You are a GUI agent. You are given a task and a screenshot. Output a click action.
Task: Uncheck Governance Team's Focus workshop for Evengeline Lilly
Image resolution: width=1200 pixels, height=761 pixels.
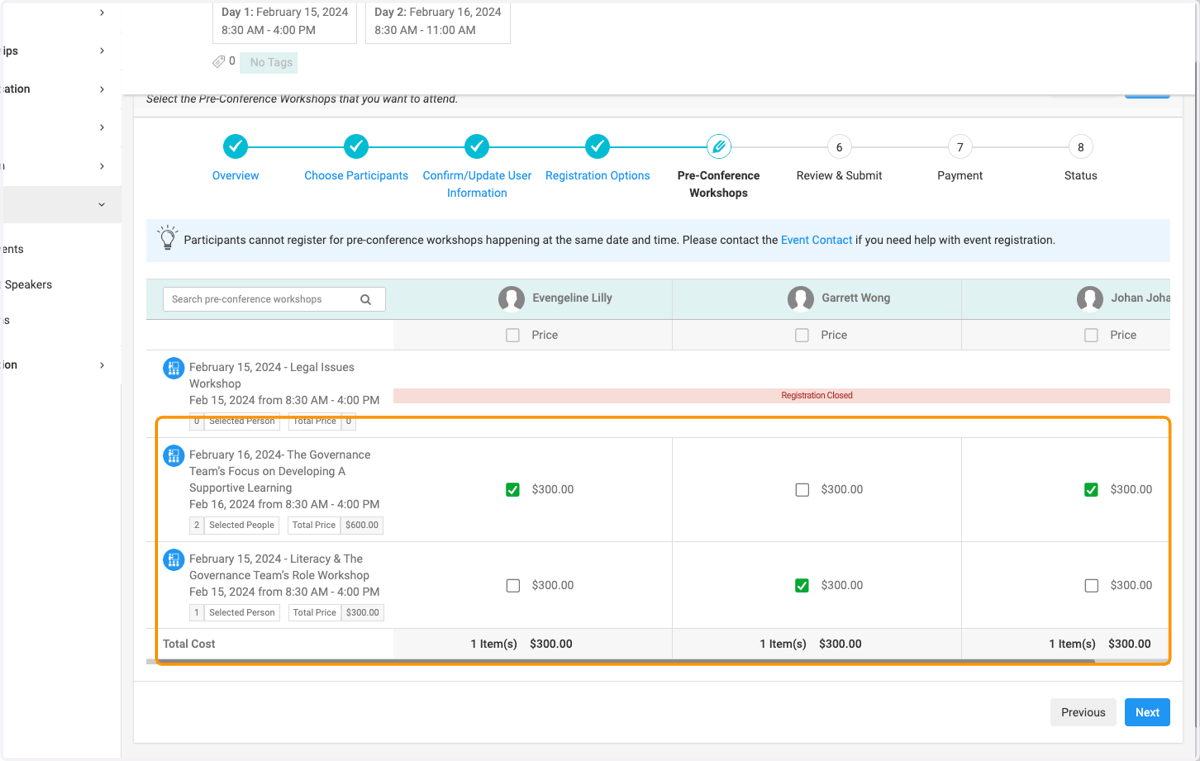pyautogui.click(x=513, y=490)
